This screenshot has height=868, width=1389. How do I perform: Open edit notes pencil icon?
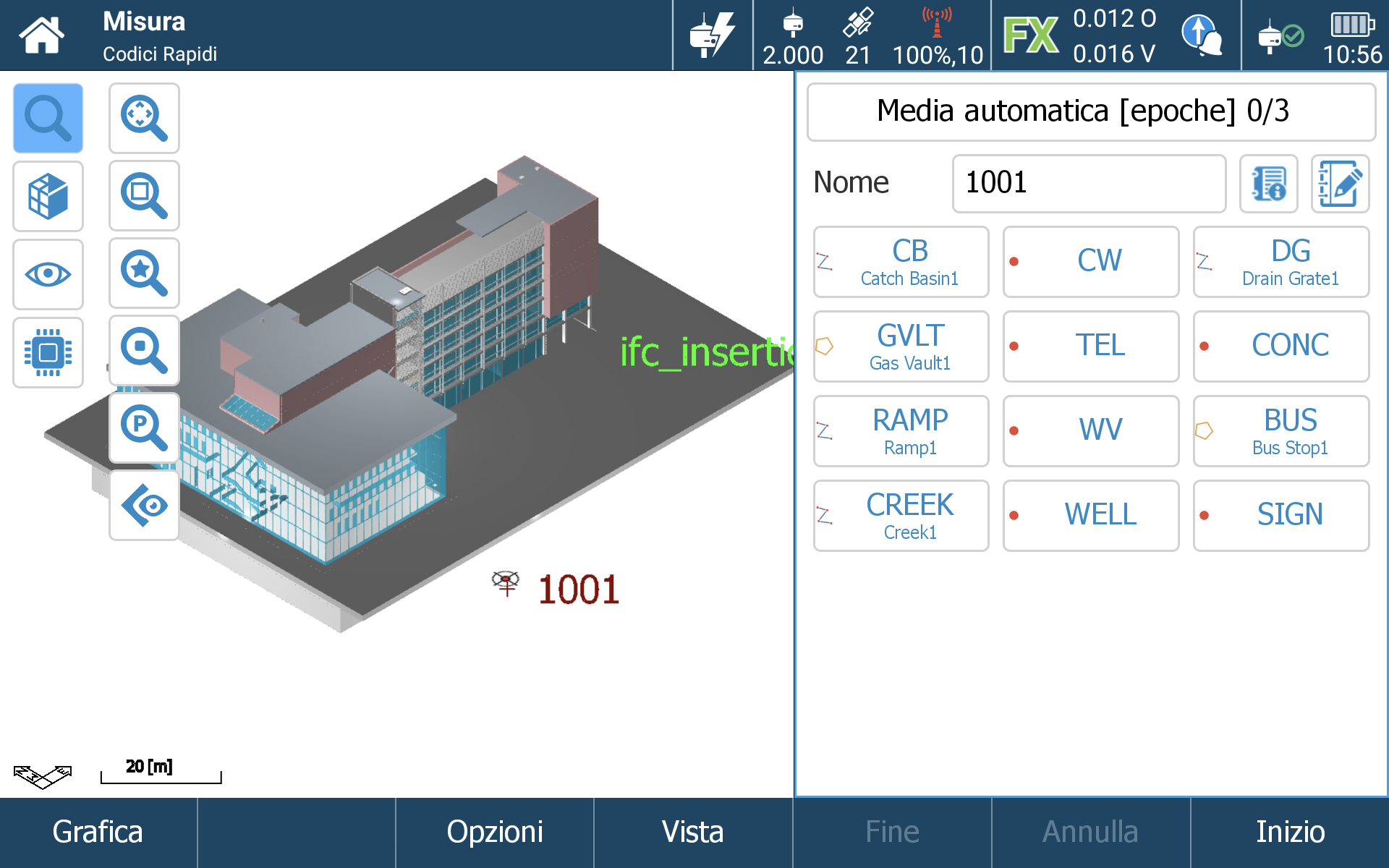(x=1340, y=184)
